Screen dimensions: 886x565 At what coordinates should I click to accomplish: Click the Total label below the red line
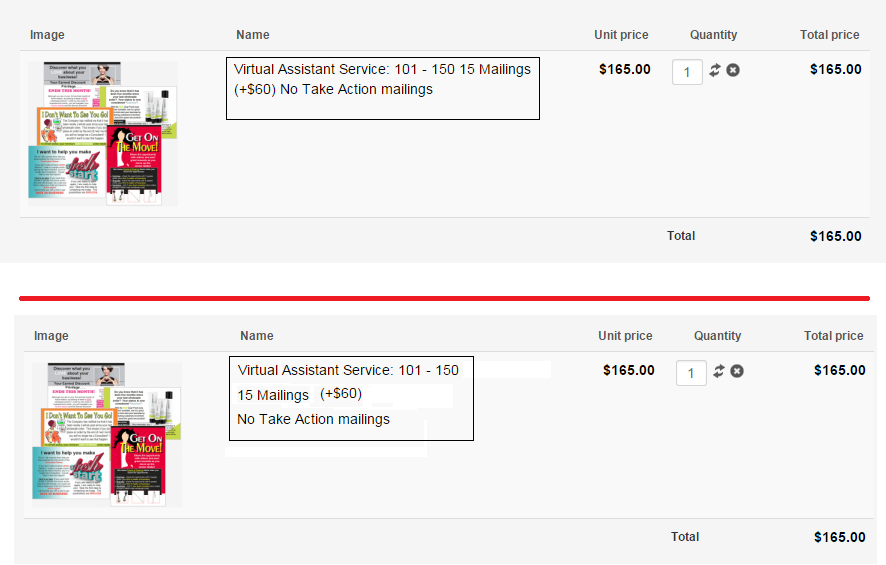685,537
